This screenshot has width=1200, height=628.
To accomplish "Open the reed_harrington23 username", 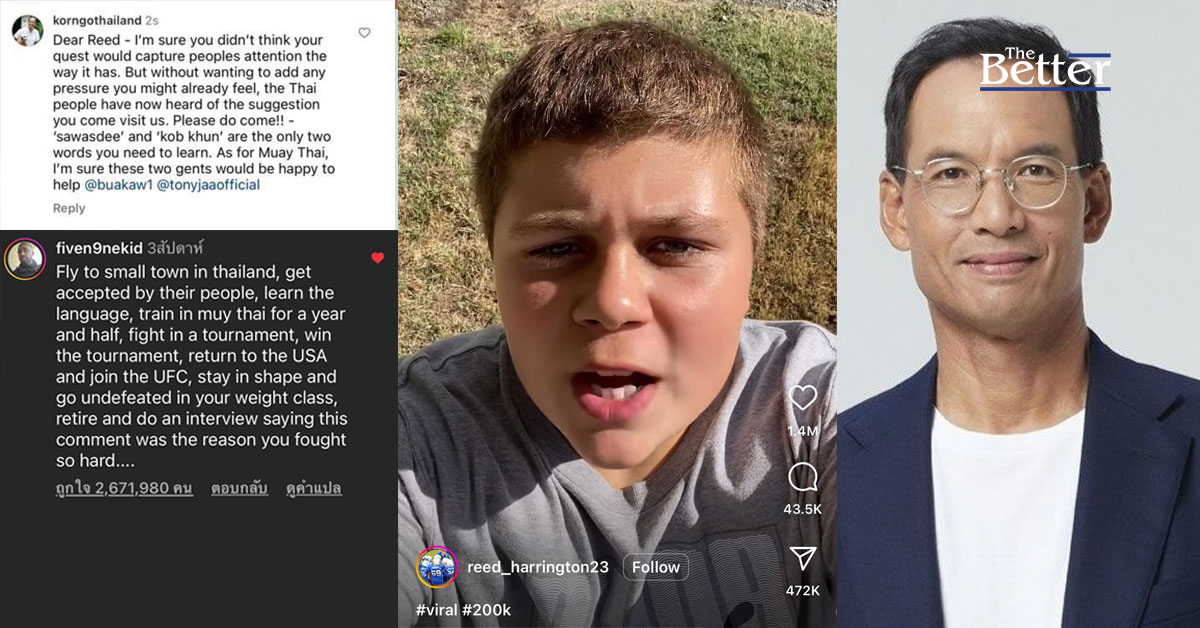I will tap(538, 567).
